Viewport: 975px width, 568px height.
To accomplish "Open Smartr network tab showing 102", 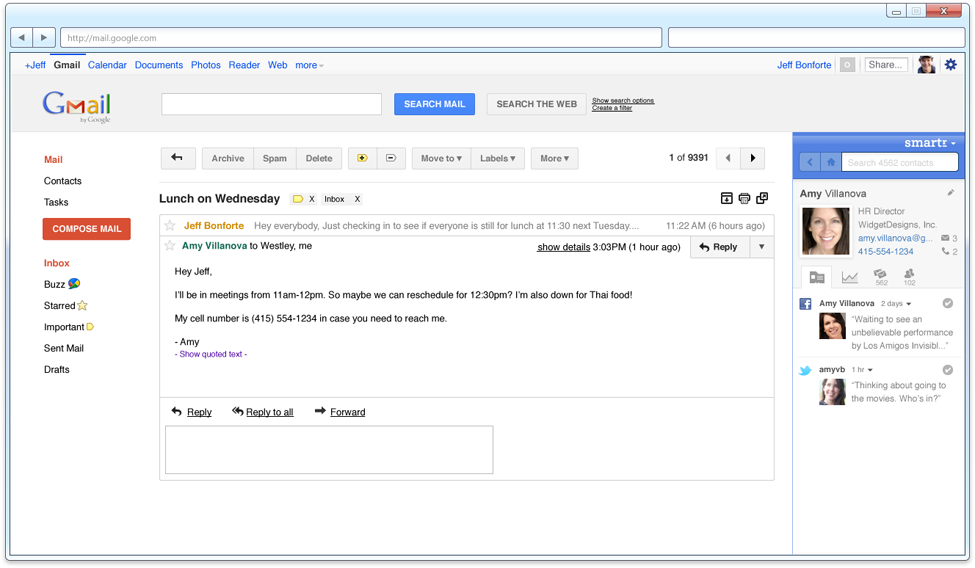I will pos(909,277).
